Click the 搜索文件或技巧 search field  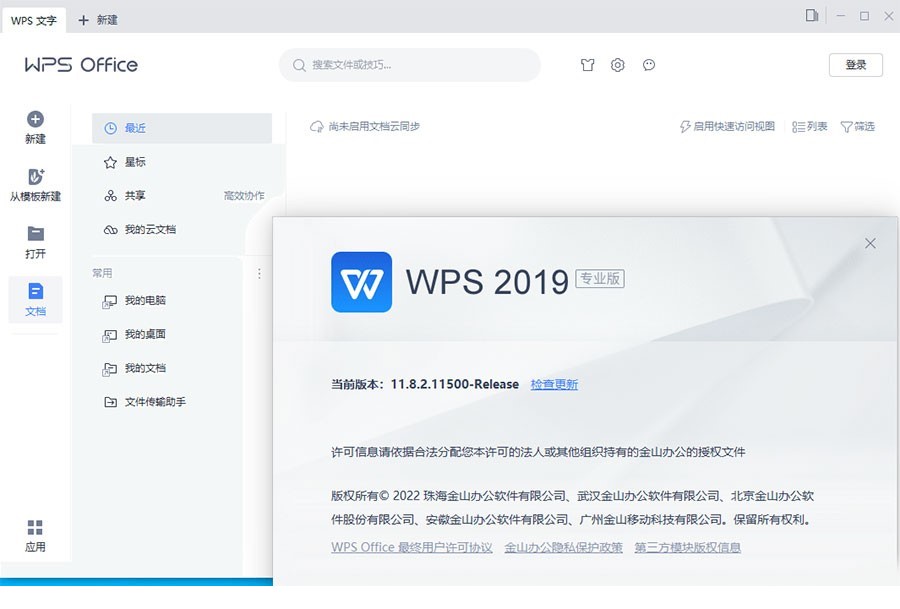coord(409,65)
